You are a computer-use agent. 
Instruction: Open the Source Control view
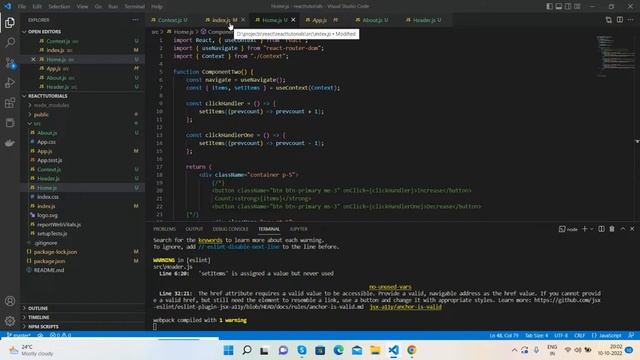(10, 62)
